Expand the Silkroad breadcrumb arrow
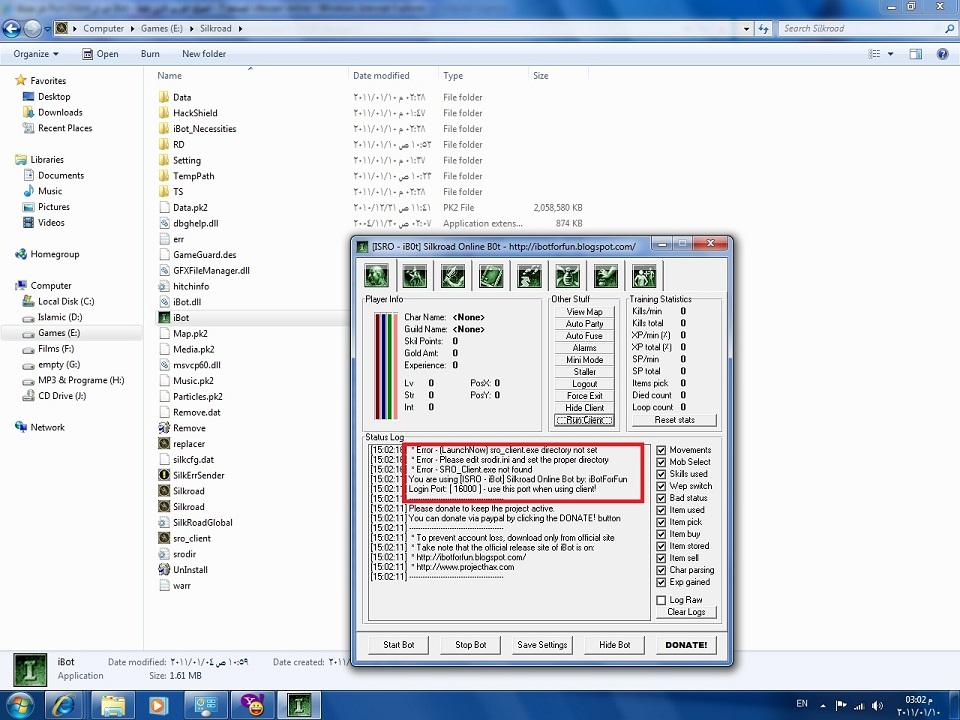Image resolution: width=960 pixels, height=720 pixels. pyautogui.click(x=240, y=28)
